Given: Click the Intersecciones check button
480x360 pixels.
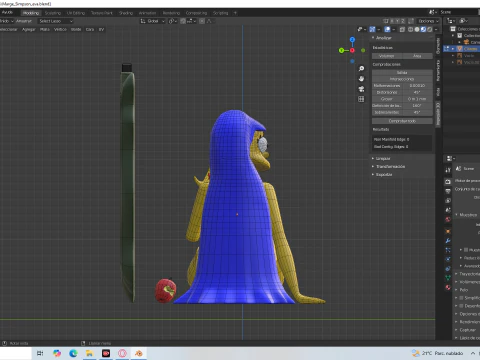Looking at the screenshot, I should [402, 79].
